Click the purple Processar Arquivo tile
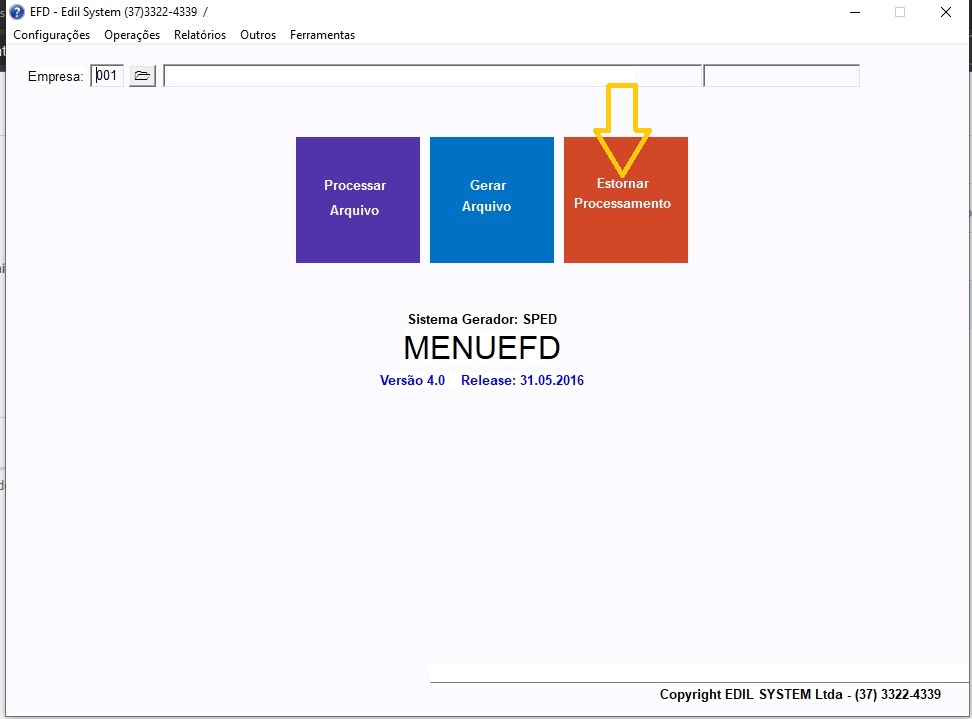The width and height of the screenshot is (972, 719). tap(357, 200)
